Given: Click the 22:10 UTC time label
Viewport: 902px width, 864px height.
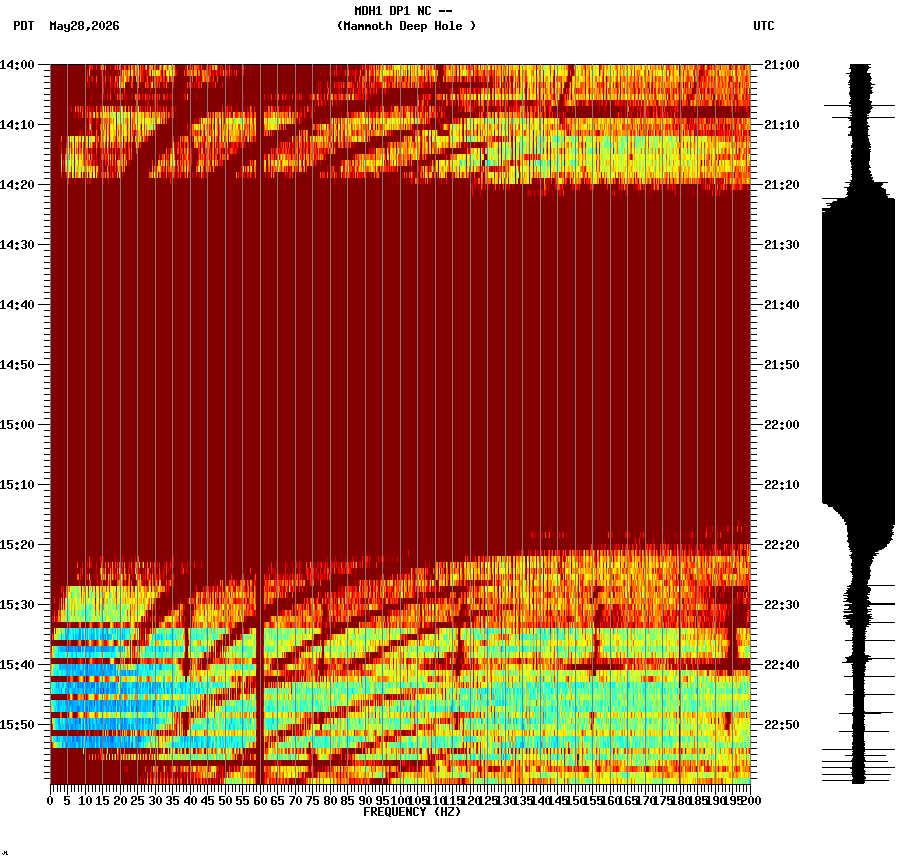Looking at the screenshot, I should [782, 485].
